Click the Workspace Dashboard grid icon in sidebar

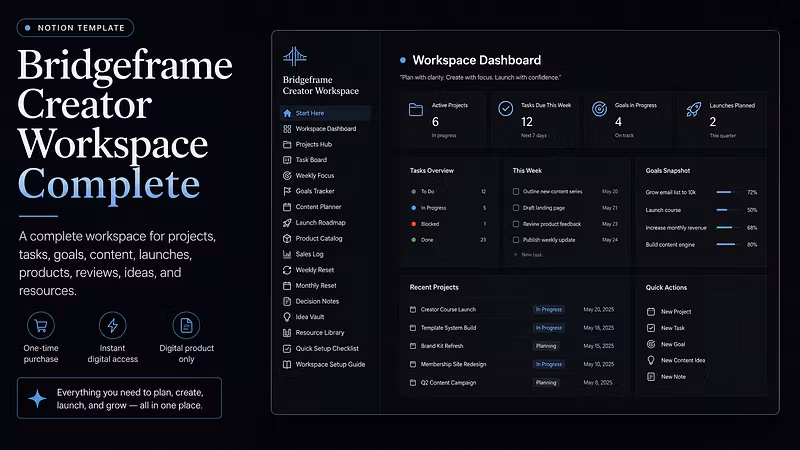coord(287,129)
